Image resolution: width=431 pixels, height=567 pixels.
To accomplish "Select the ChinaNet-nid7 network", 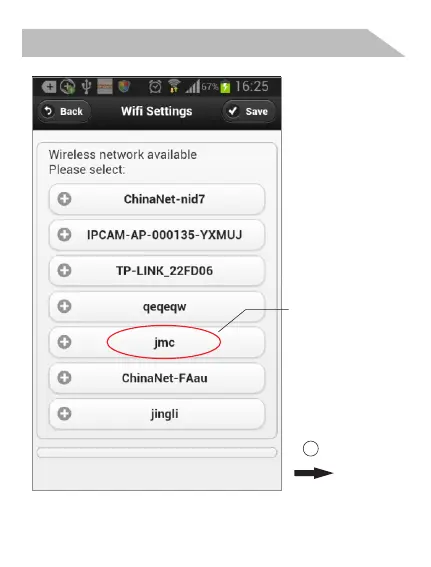I will tap(157, 199).
